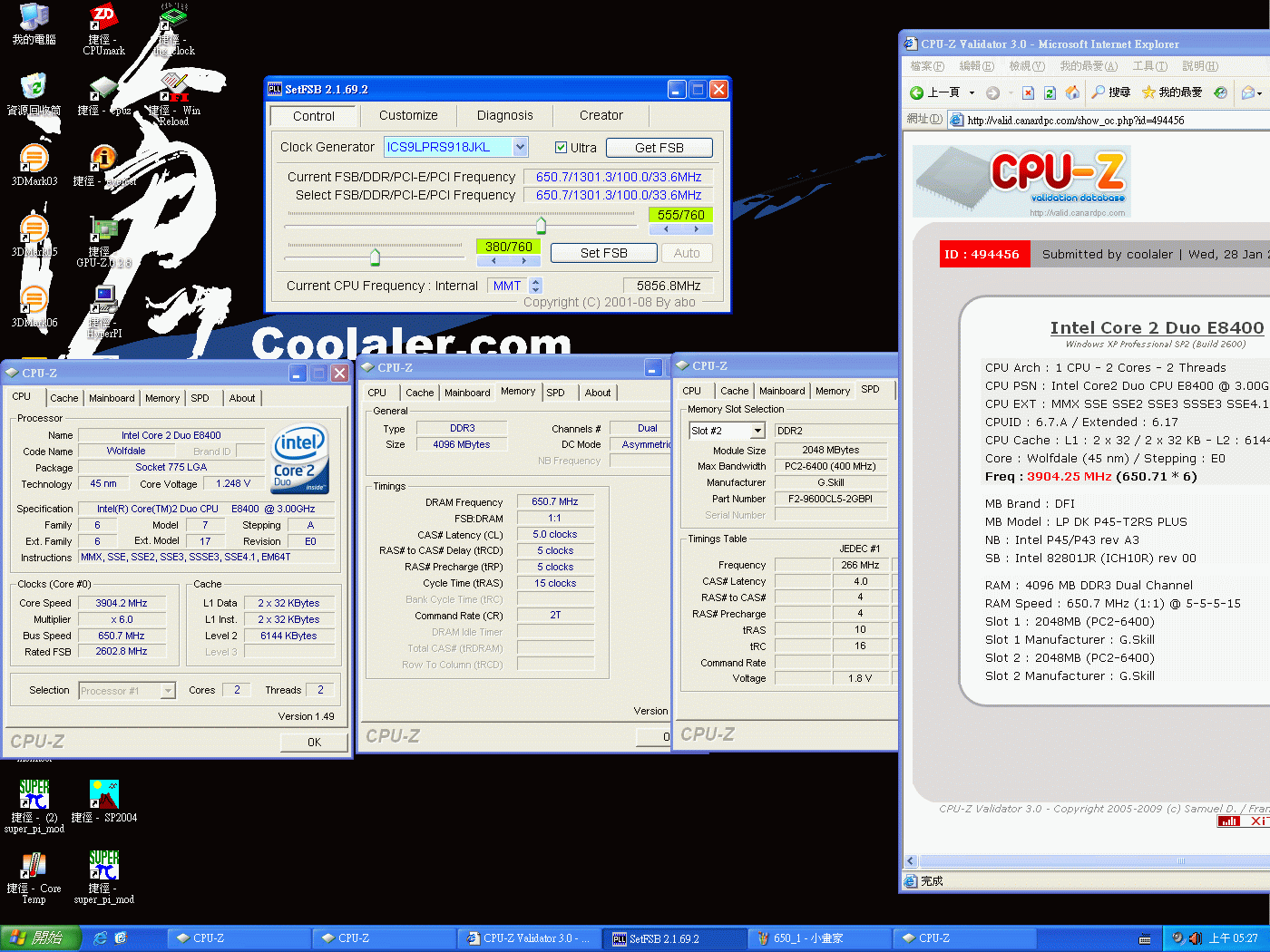Screen dimensions: 1270x952
Task: Open the 我的最愛 favorites toolbar button
Action: (1172, 92)
